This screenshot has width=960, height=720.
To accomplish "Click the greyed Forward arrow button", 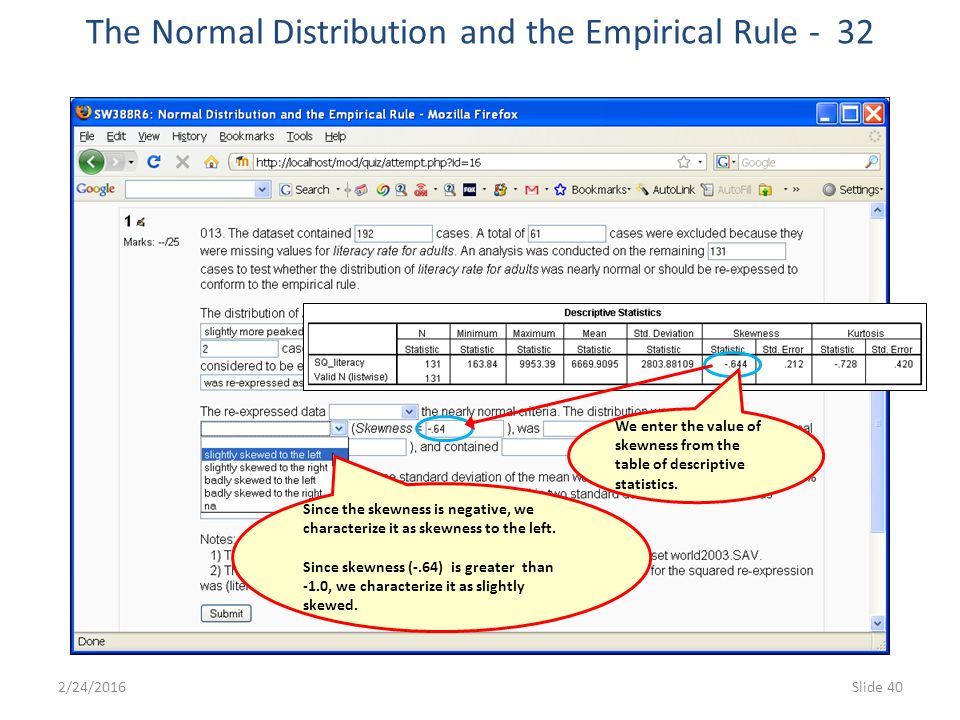I will [x=114, y=162].
